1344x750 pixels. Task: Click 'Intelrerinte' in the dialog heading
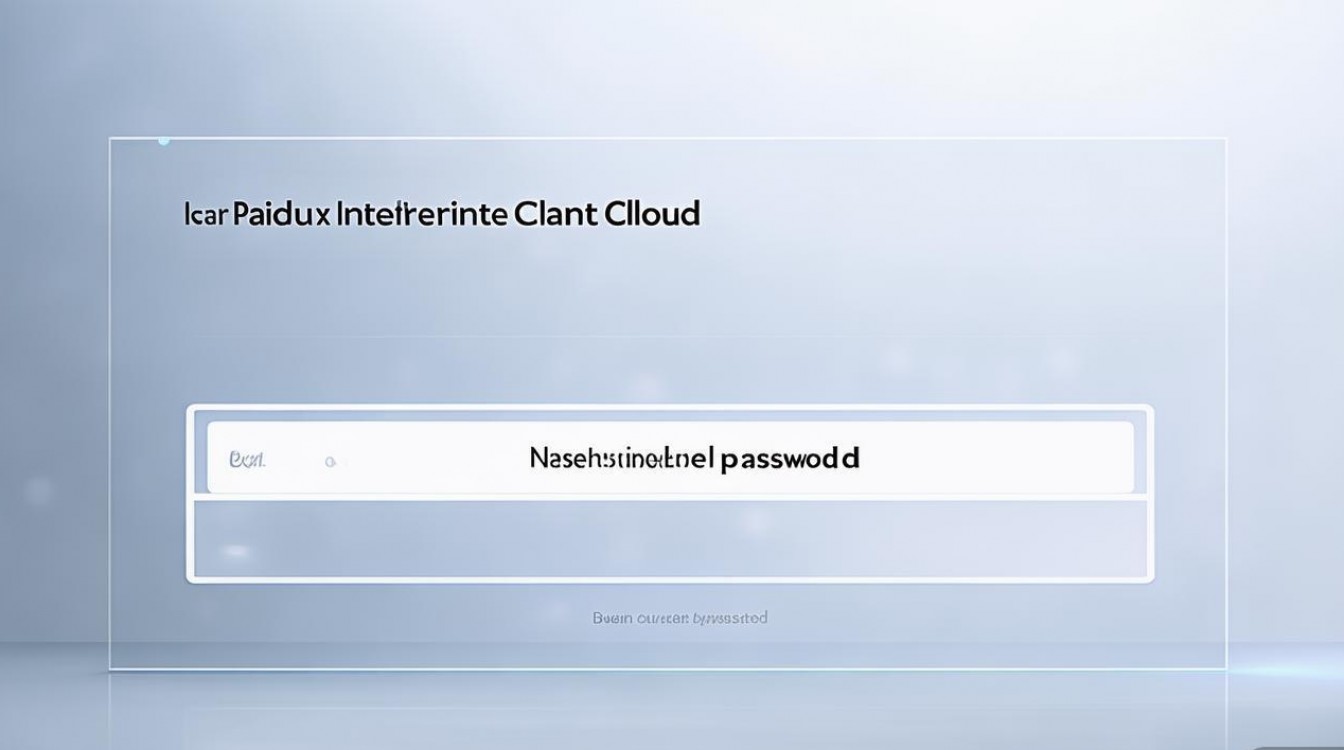pyautogui.click(x=422, y=215)
